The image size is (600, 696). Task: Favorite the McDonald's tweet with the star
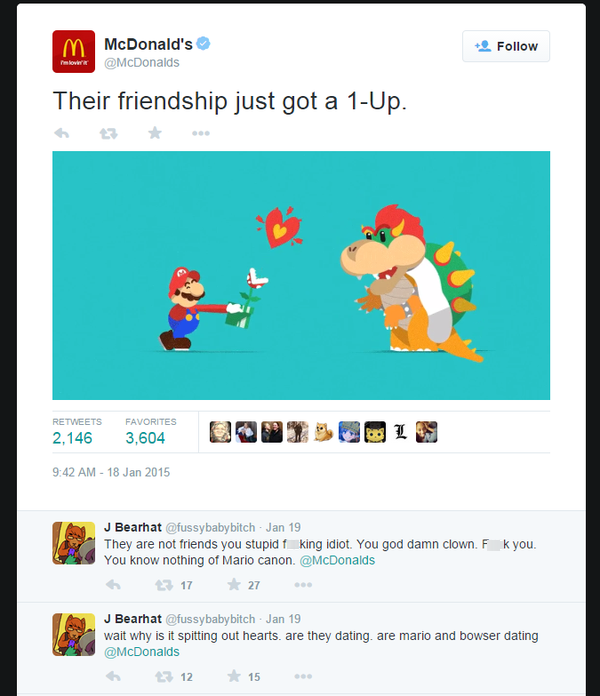pyautogui.click(x=155, y=133)
